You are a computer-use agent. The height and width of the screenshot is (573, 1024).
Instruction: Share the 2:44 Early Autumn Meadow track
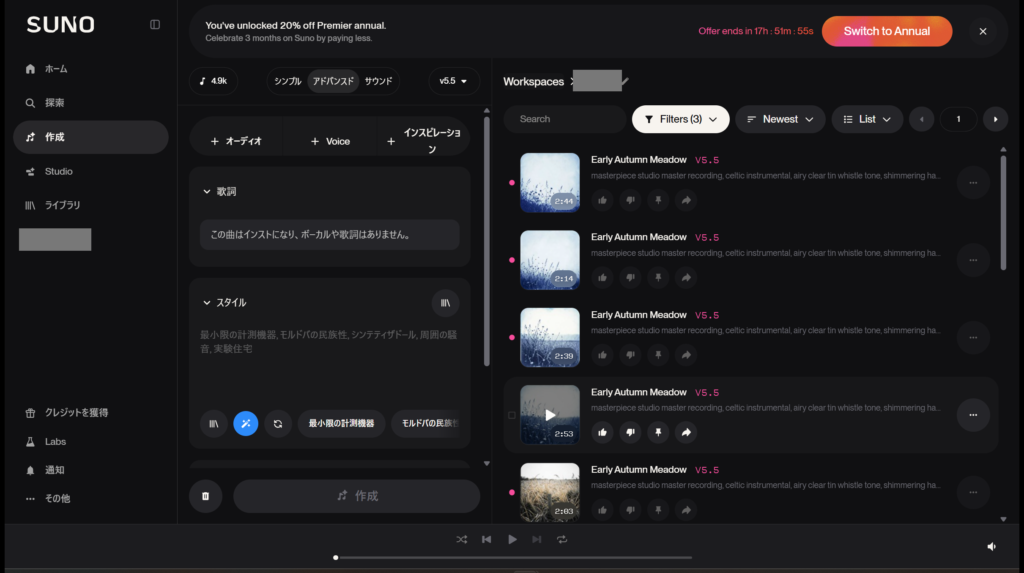click(686, 201)
